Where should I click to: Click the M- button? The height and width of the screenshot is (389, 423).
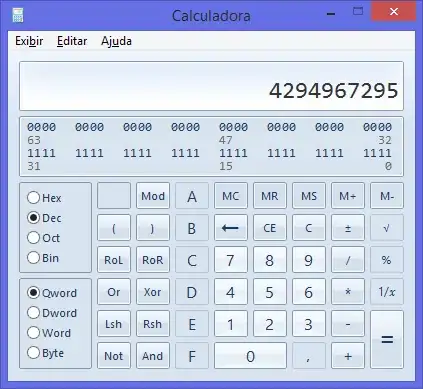[387, 196]
